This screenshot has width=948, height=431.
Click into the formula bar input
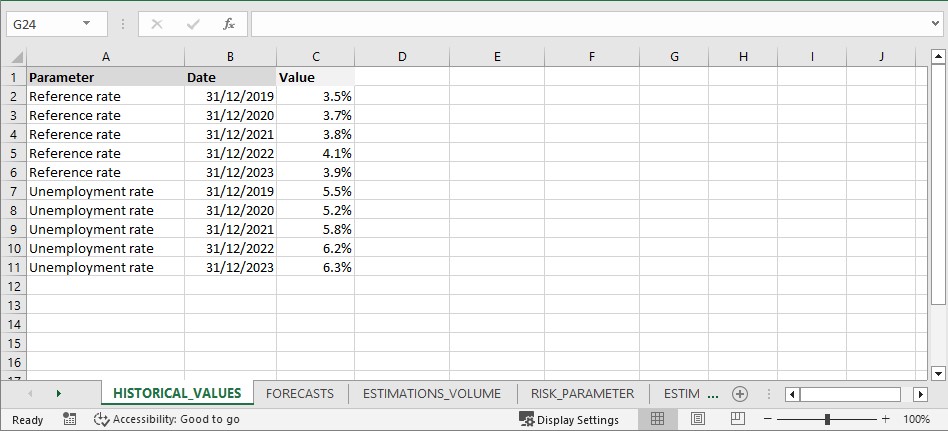[591, 24]
